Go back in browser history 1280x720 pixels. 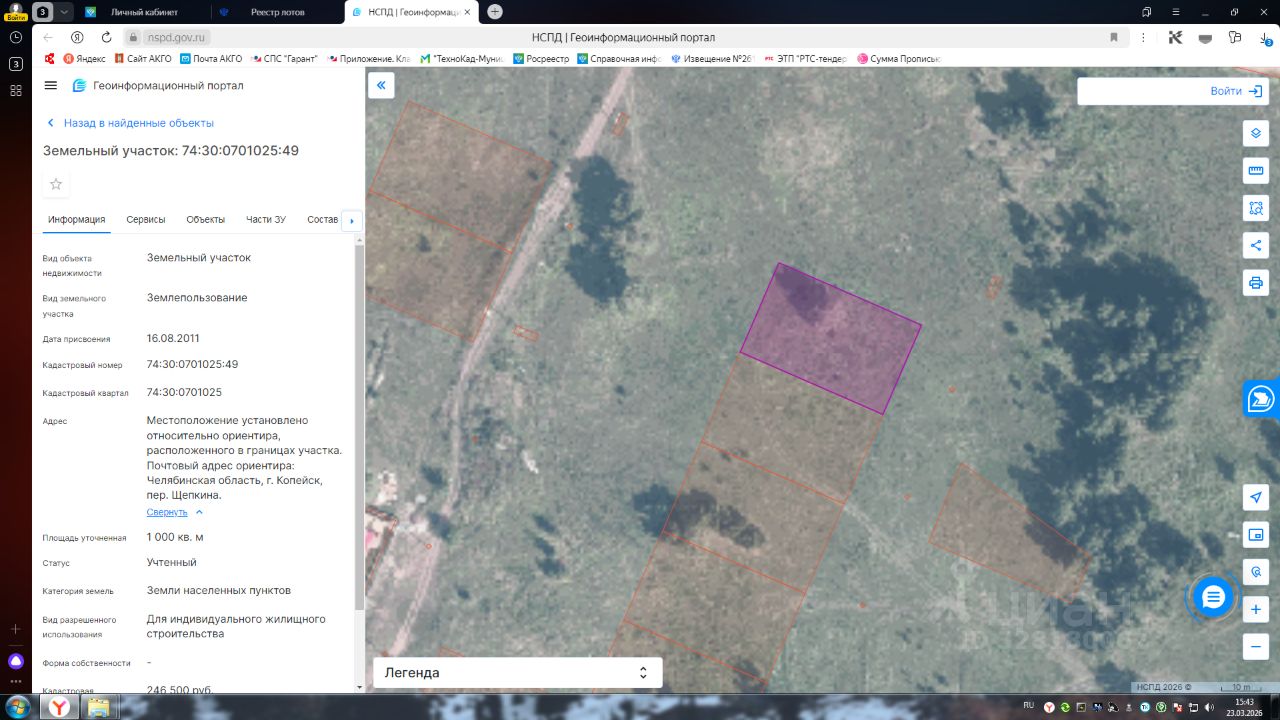(x=47, y=37)
